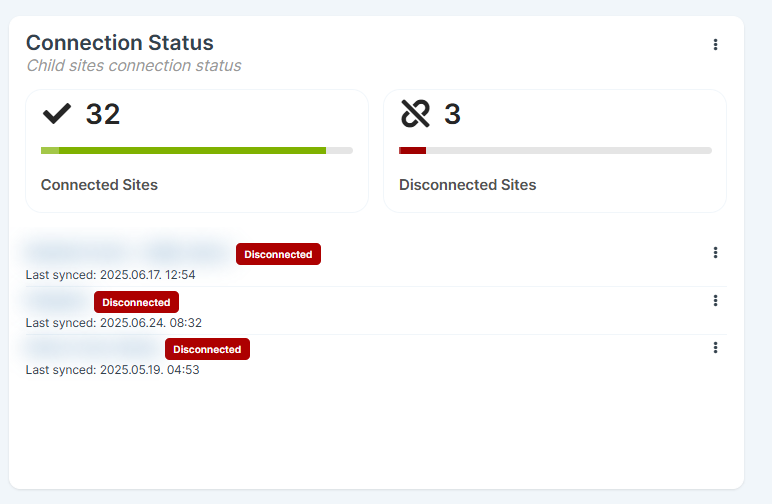Click the Disconnected badge above 12:54 sync

(278, 254)
